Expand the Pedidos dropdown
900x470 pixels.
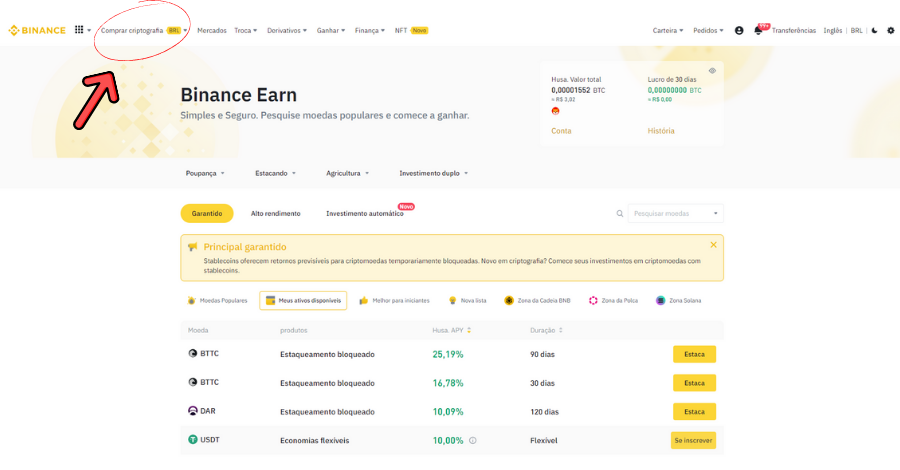tap(708, 30)
